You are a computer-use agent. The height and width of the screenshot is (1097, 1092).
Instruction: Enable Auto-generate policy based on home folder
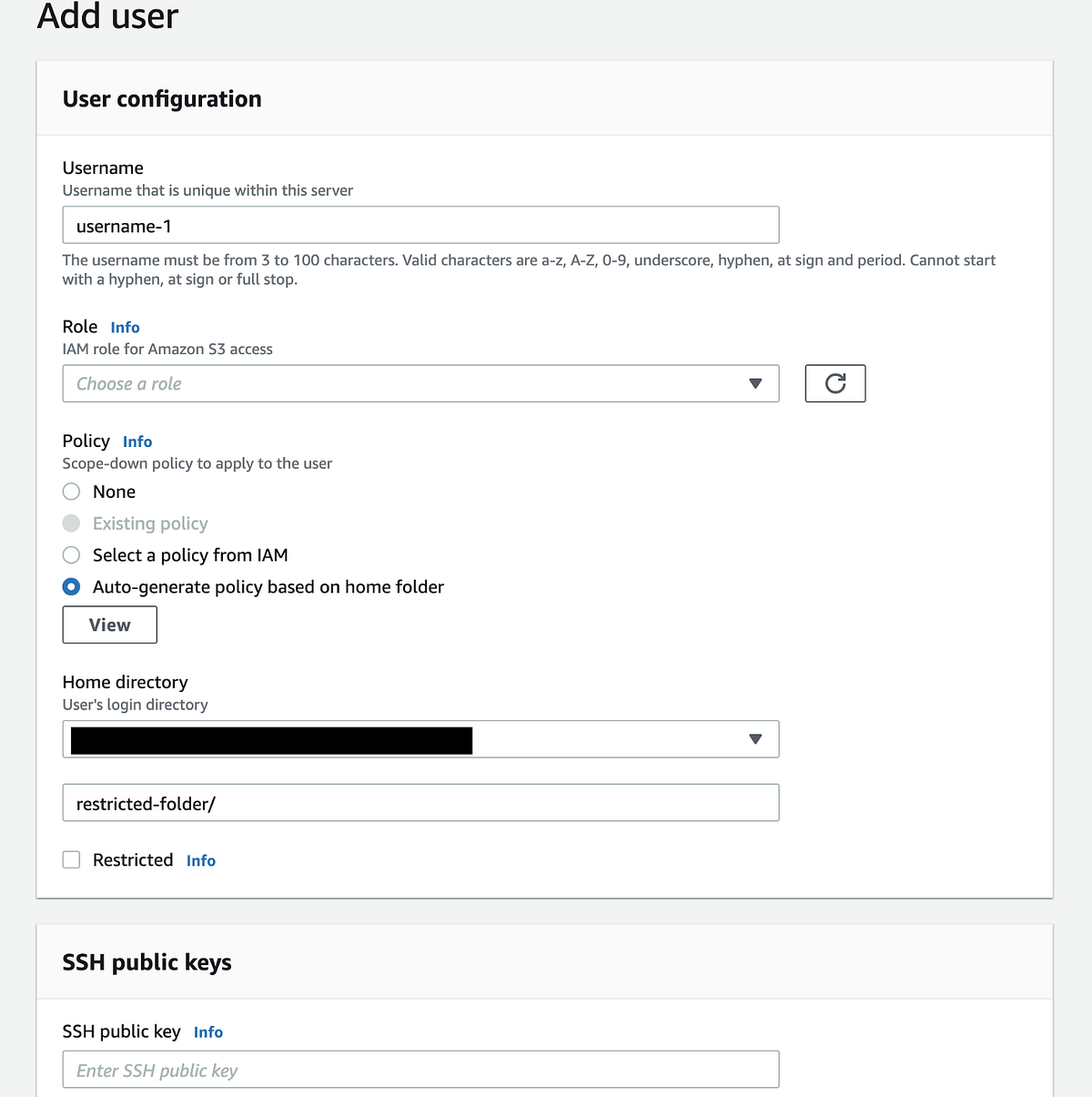click(x=71, y=586)
